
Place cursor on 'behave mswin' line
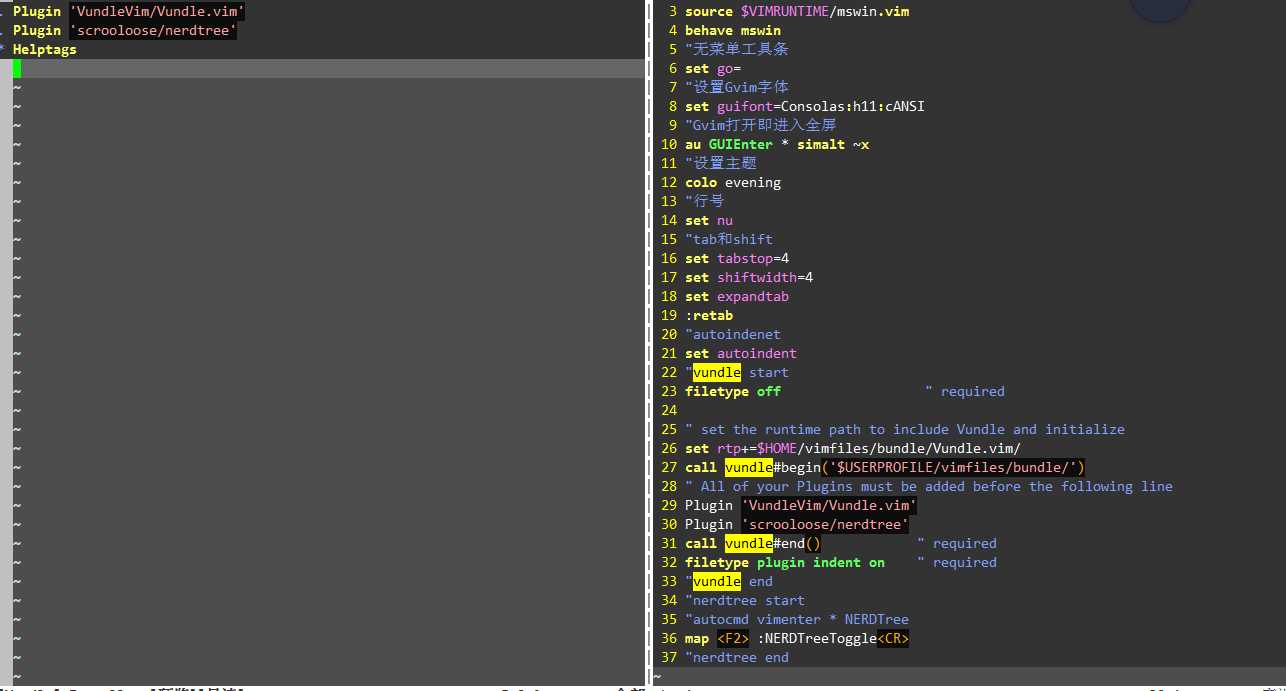733,30
